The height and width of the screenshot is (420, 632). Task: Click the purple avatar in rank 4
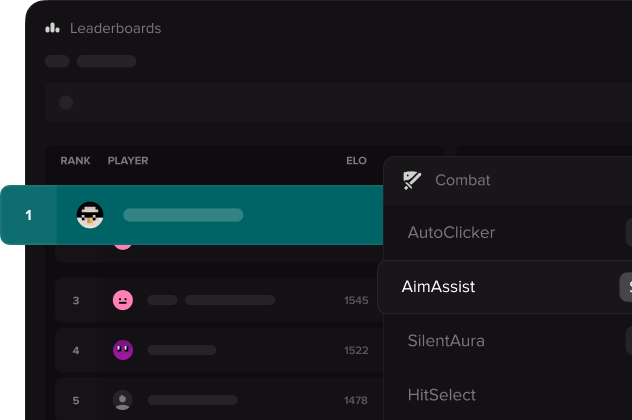click(x=123, y=350)
